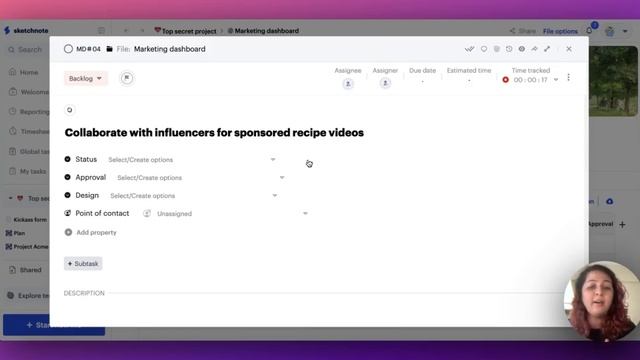Toggle the watch eye icon in the task header
This screenshot has width=640, height=360.
(x=522, y=49)
